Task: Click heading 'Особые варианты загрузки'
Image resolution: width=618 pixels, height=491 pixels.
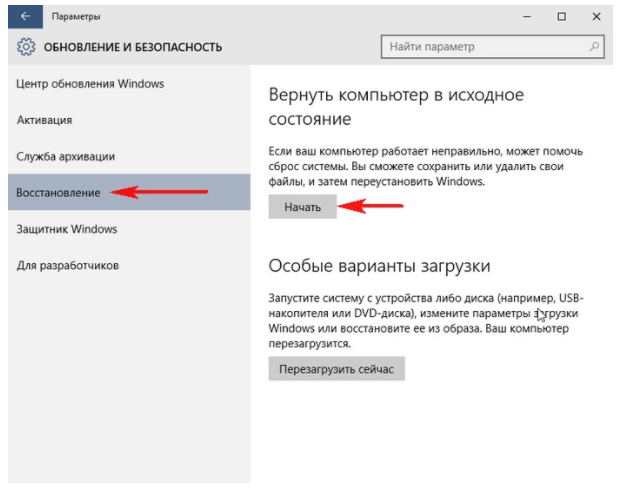Action: click(380, 266)
